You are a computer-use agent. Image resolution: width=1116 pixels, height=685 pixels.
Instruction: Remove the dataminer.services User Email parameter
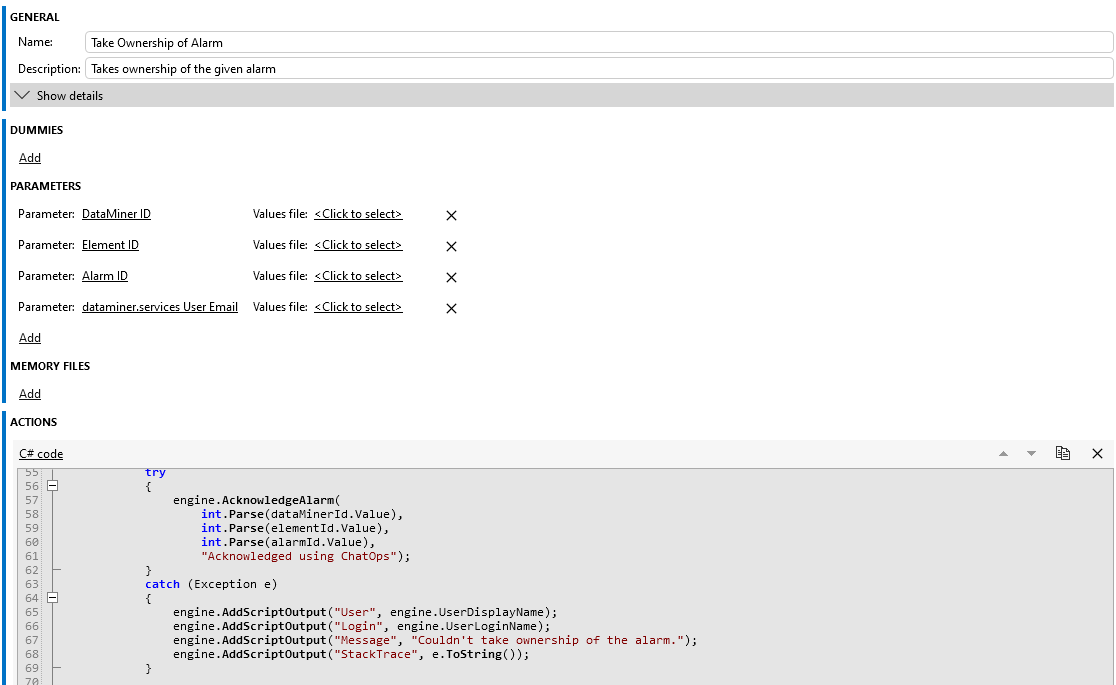click(451, 308)
